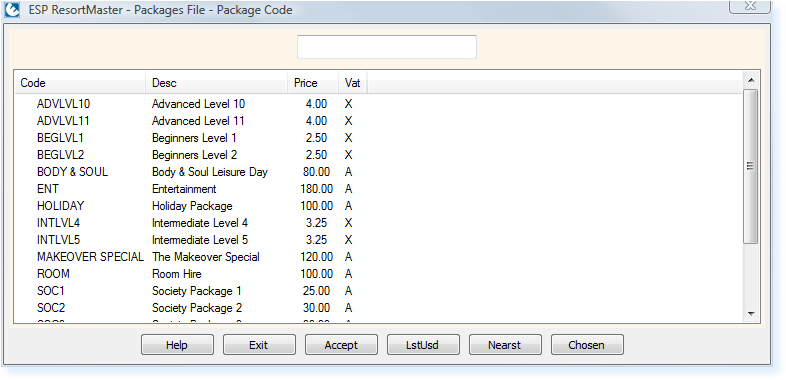This screenshot has width=786, height=380.
Task: Select the BODY & SOUL package code
Action: (72, 172)
